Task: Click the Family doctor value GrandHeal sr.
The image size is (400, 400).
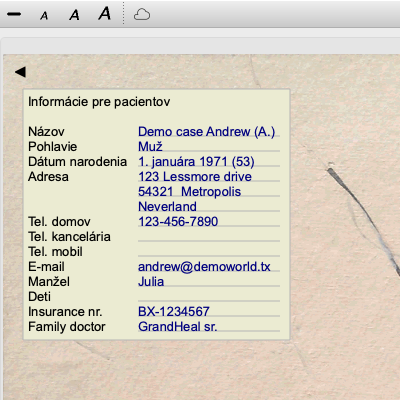Action: tap(209, 326)
